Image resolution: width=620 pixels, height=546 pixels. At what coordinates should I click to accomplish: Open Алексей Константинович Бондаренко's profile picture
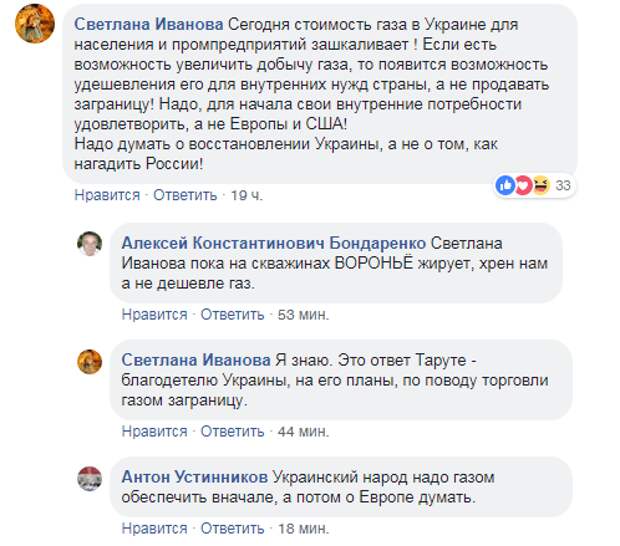point(89,243)
